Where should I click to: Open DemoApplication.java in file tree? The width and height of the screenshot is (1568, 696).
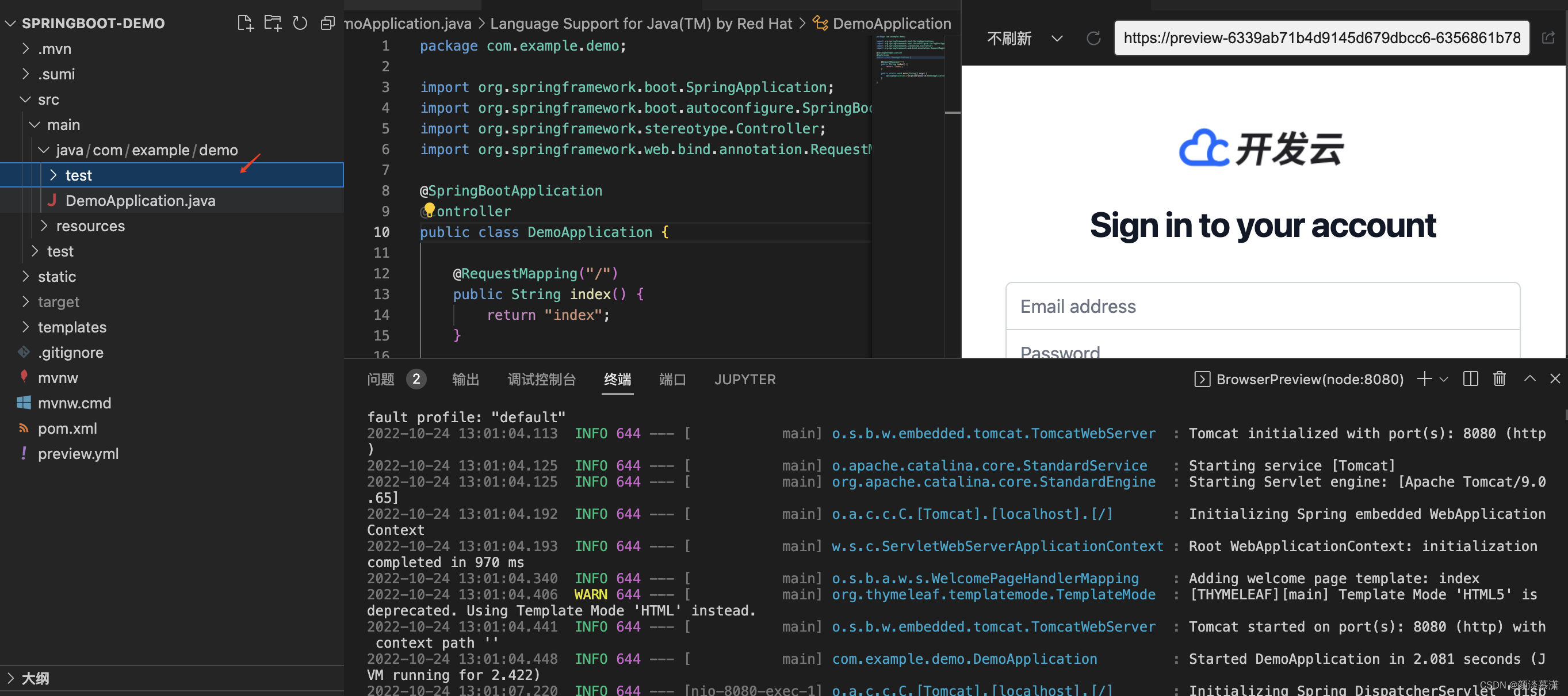tap(140, 200)
